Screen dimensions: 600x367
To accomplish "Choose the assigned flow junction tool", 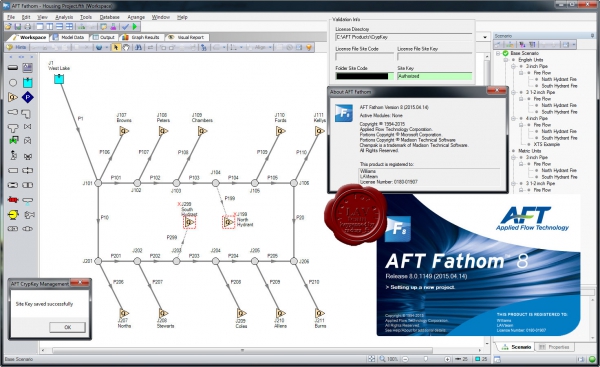I will point(13,97).
